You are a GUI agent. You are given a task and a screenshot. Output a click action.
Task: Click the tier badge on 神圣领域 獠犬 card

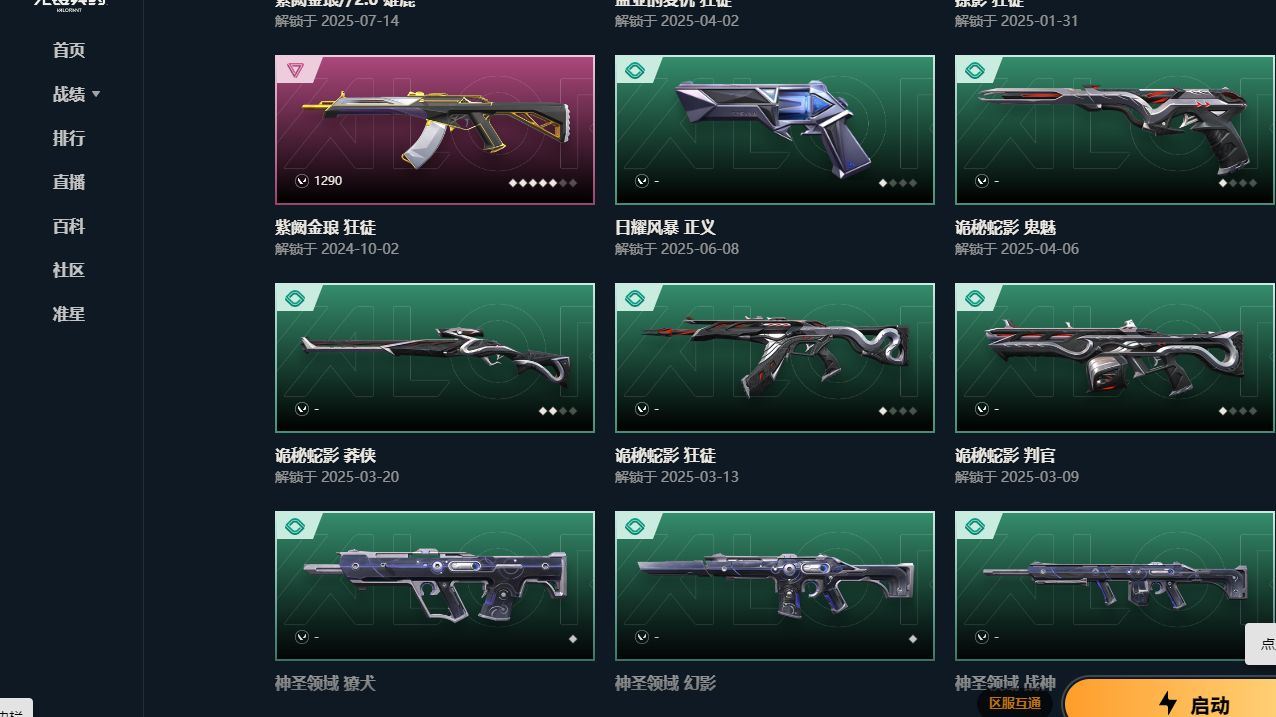coord(295,526)
